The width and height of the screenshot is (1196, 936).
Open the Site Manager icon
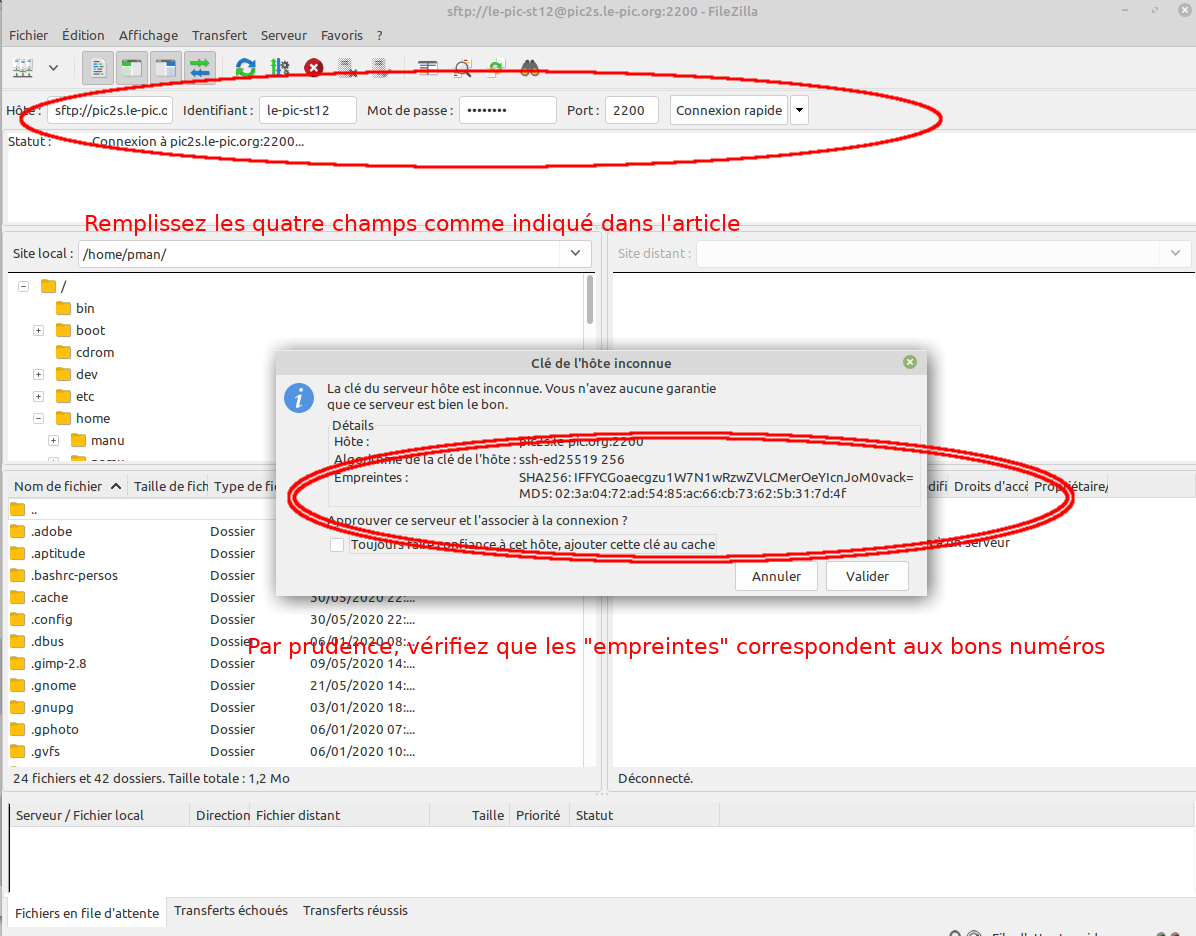pos(22,68)
